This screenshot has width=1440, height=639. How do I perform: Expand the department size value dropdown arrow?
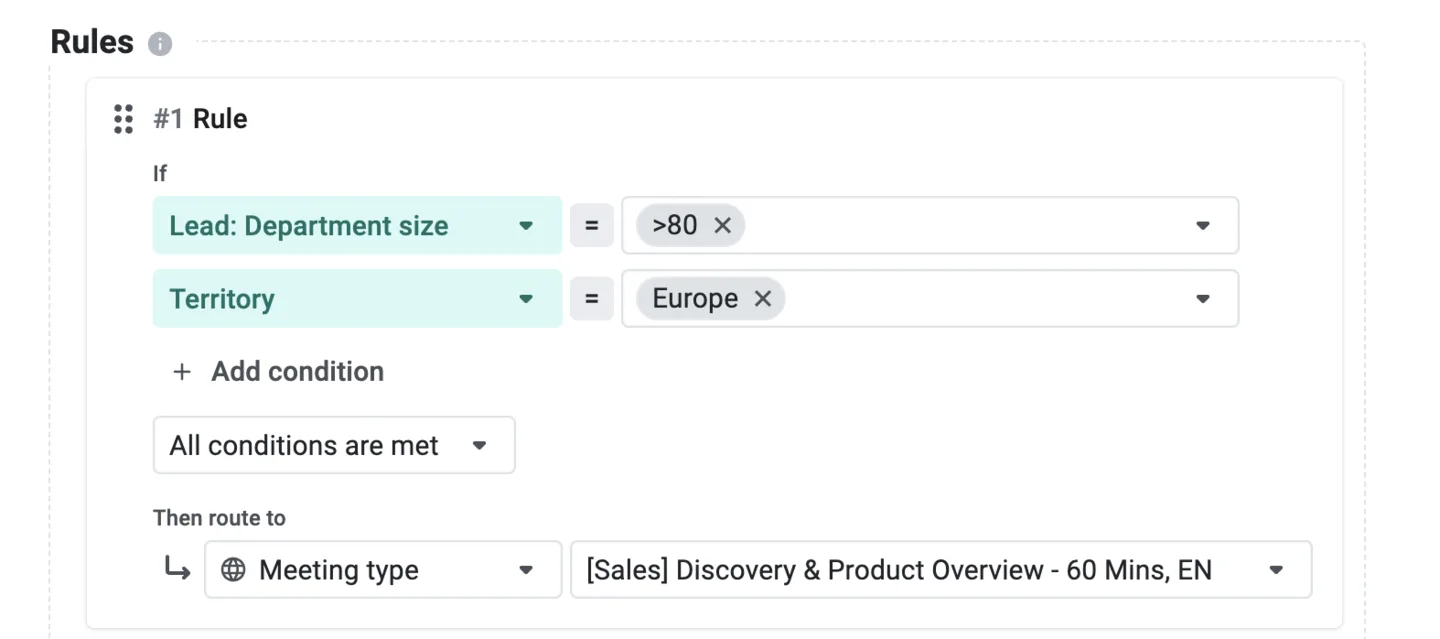pyautogui.click(x=1203, y=226)
